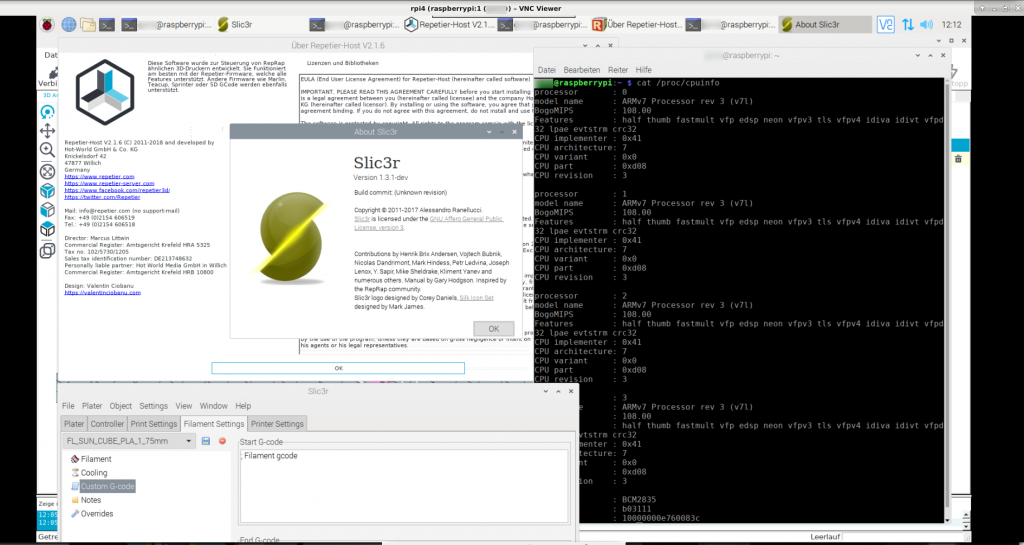The width and height of the screenshot is (1024, 545).
Task: Switch to the Printer Settings tab
Action: 277,424
